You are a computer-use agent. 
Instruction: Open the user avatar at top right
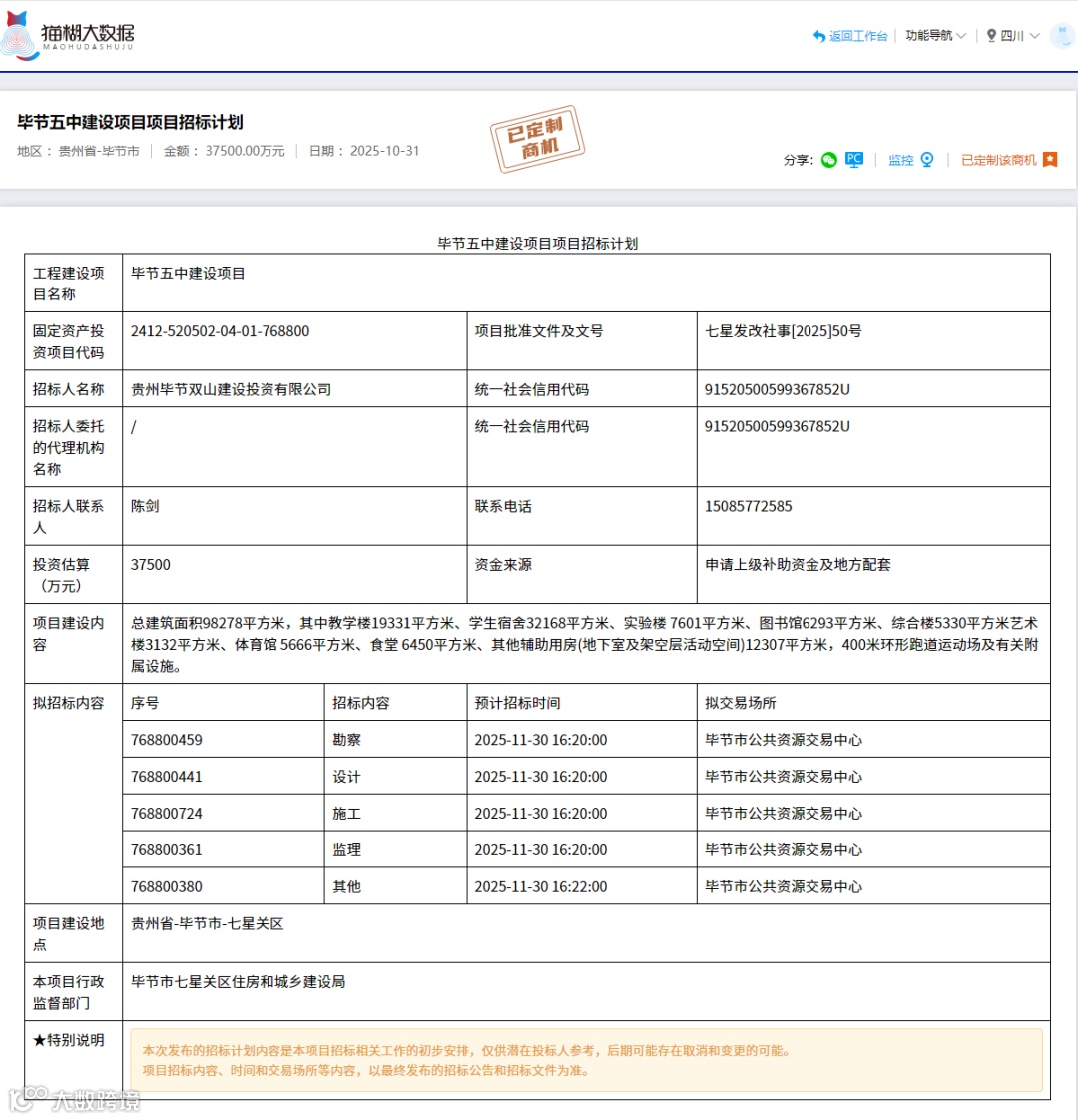pyautogui.click(x=1063, y=35)
